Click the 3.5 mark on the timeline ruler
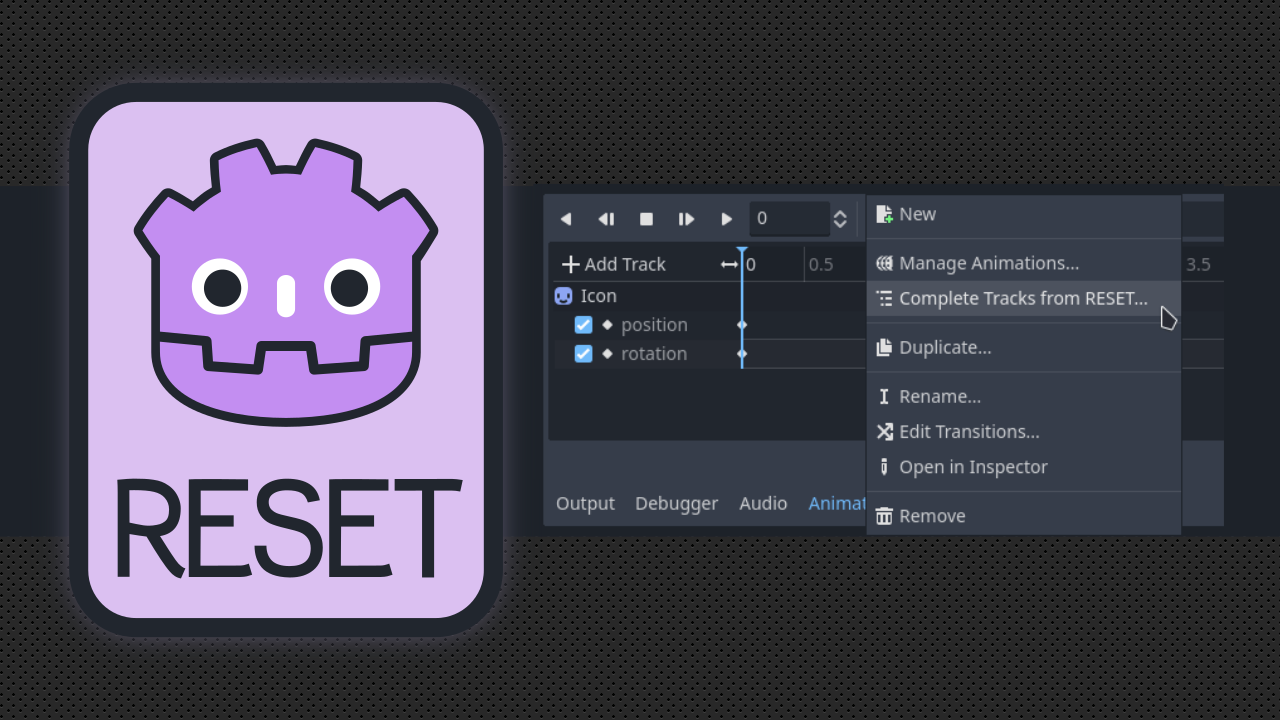The height and width of the screenshot is (720, 1280). coord(1198,264)
